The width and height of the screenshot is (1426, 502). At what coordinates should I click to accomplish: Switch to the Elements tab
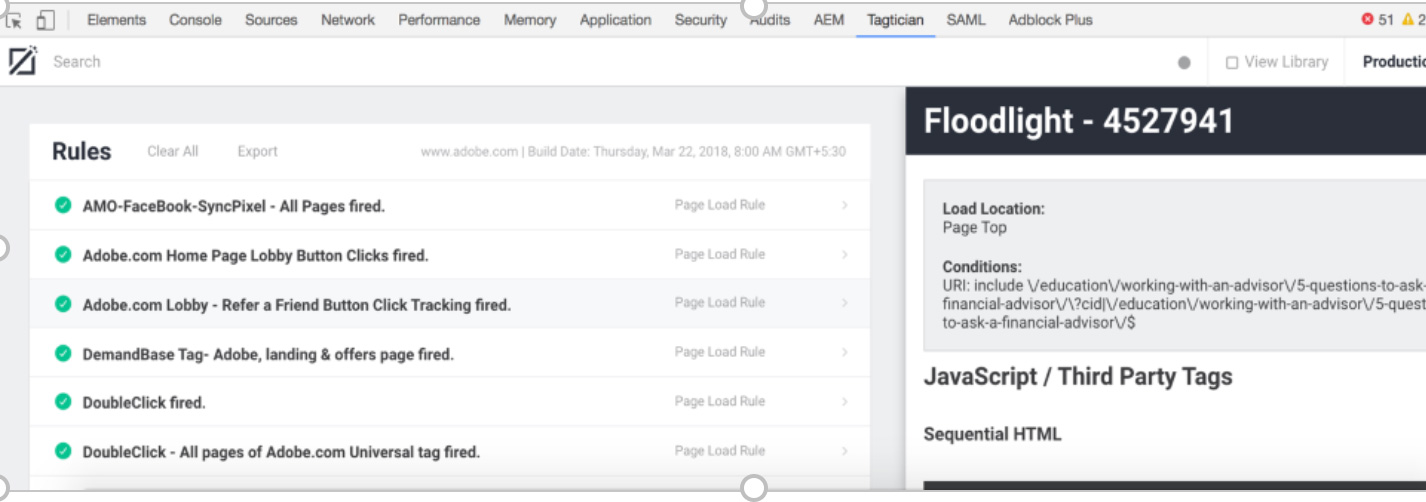click(x=116, y=20)
